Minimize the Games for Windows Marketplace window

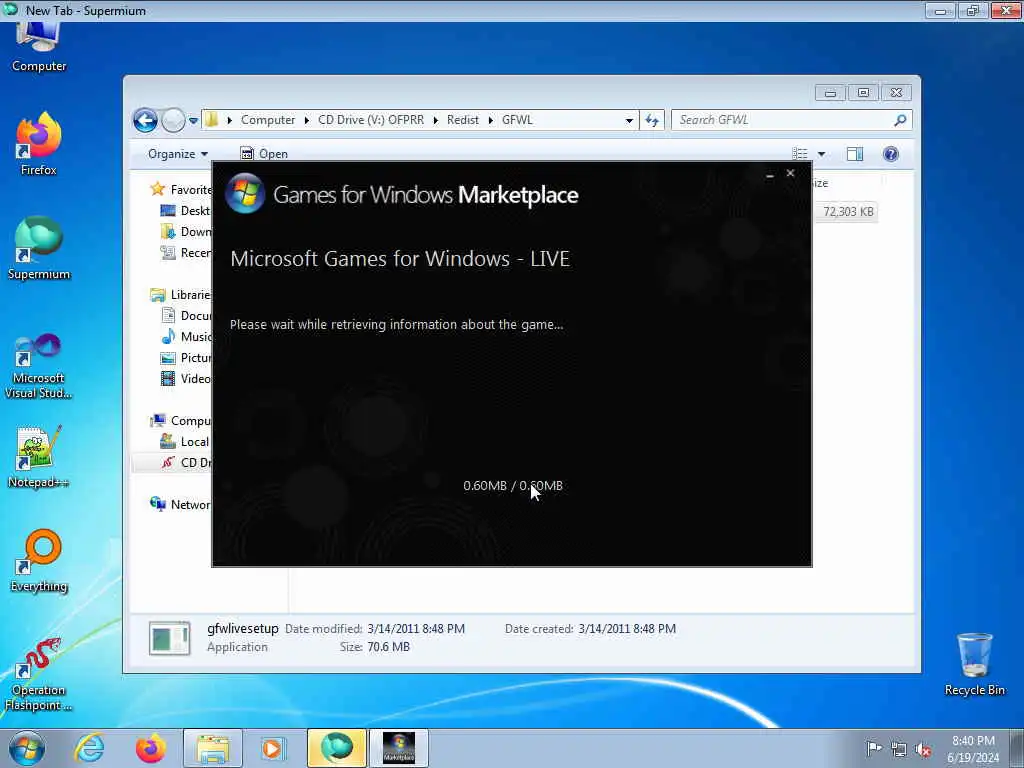tap(770, 174)
